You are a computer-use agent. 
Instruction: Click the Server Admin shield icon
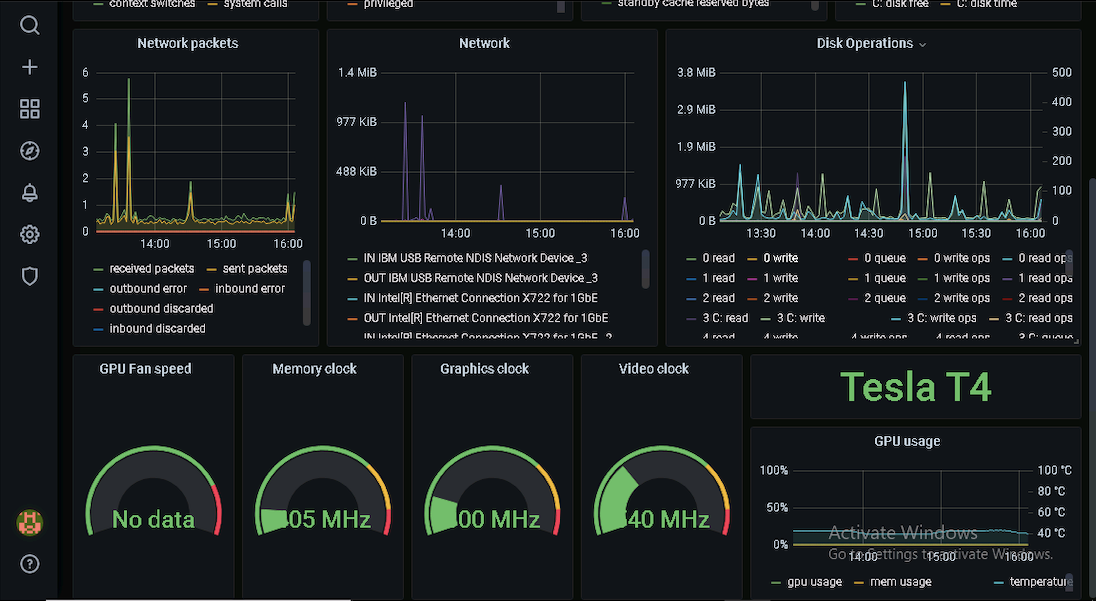[29, 276]
